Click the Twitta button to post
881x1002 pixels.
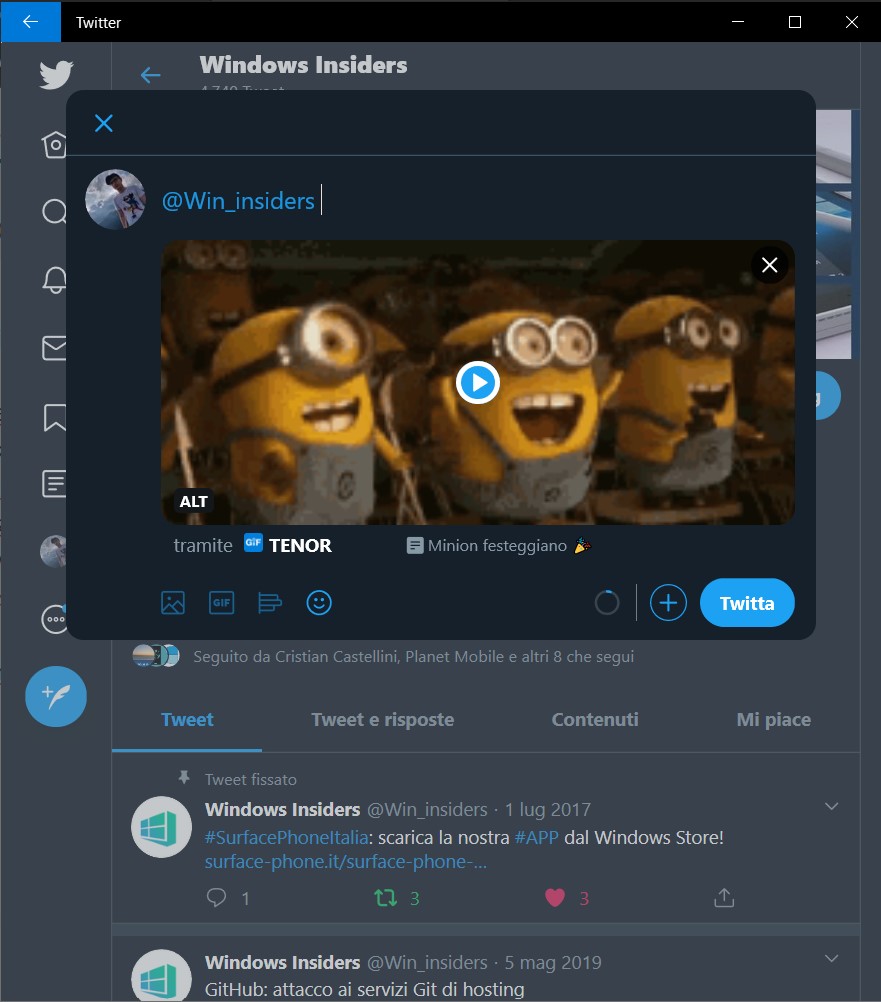point(747,603)
